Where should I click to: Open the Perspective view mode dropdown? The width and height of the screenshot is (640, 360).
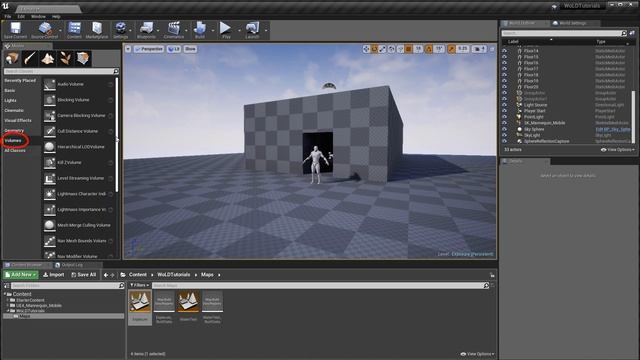[149, 49]
